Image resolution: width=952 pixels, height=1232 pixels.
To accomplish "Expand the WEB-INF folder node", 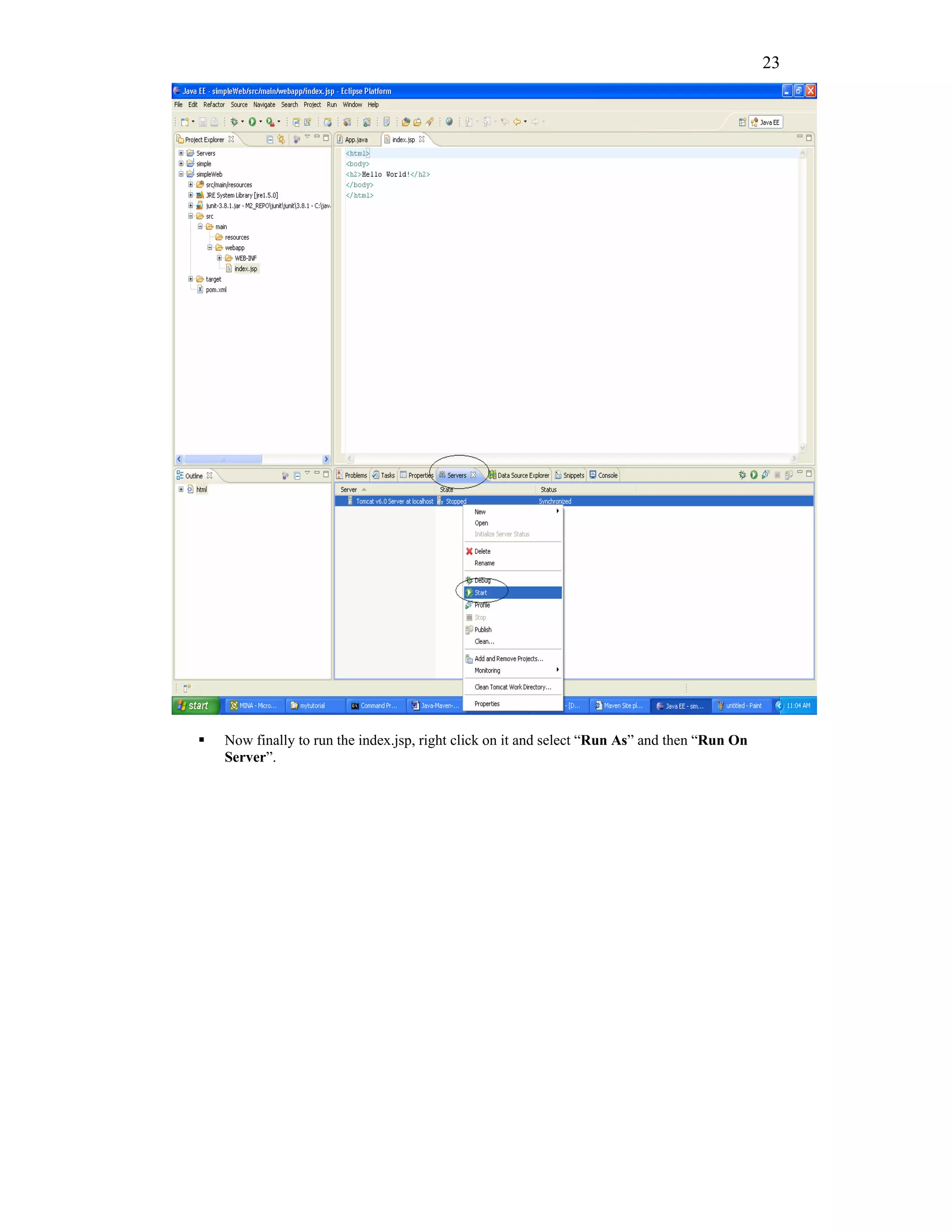I will (219, 258).
